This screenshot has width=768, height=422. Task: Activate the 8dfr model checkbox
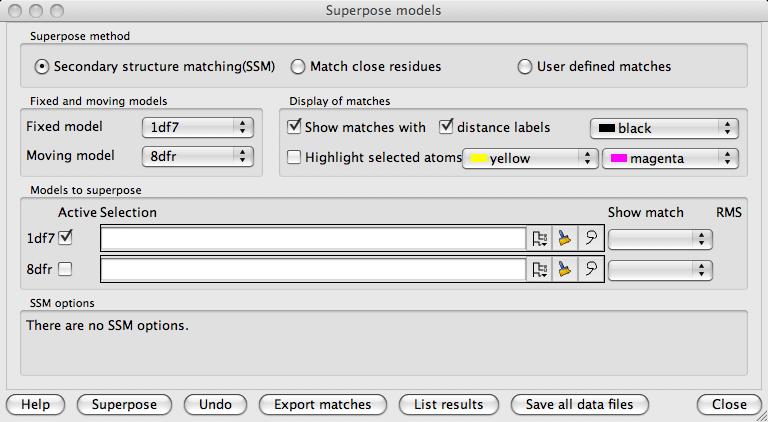[x=65, y=269]
